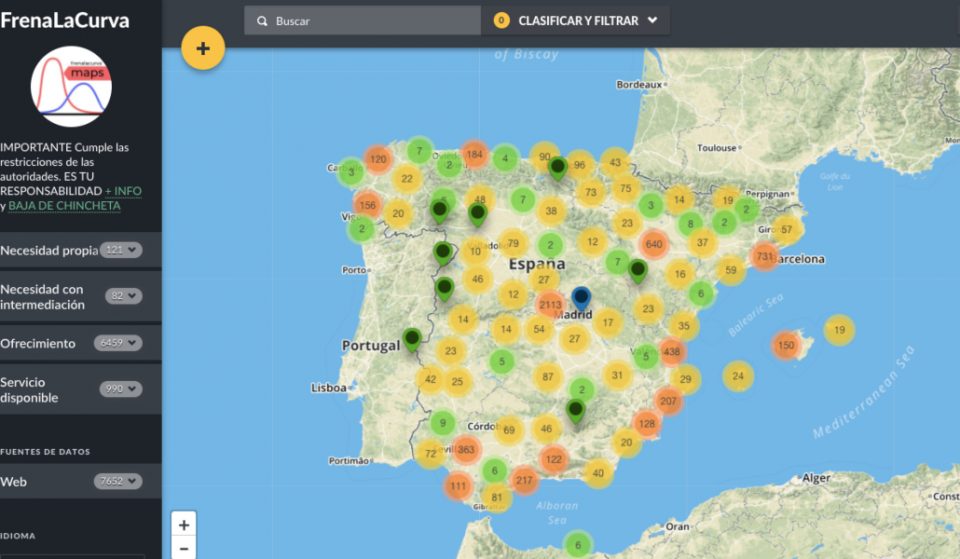Open the + INFO link
The width and height of the screenshot is (960, 559).
click(123, 191)
